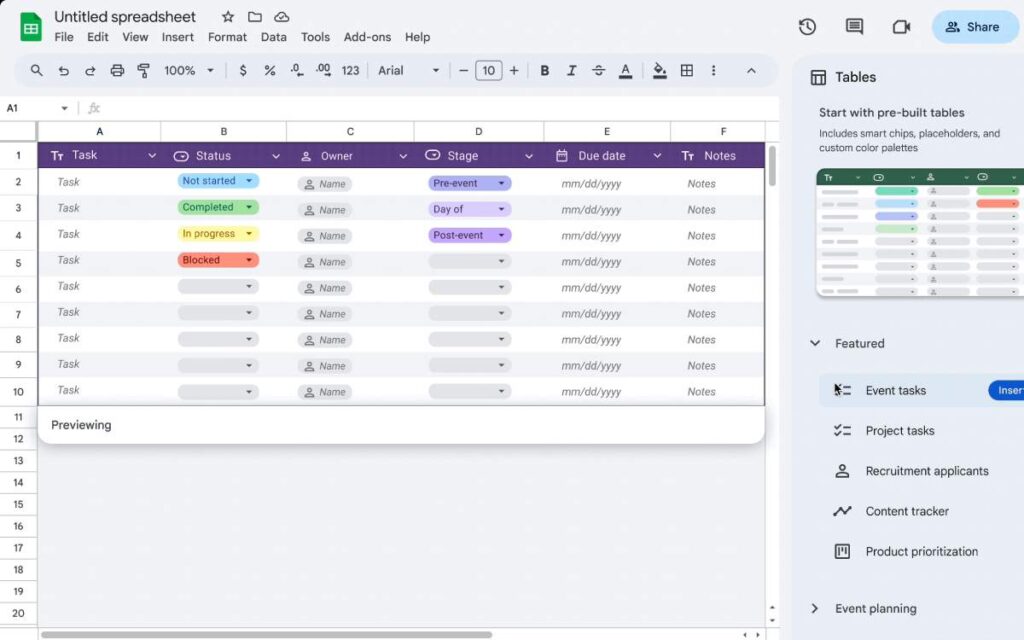This screenshot has height=640, width=1024.
Task: Toggle italic formatting
Action: tap(571, 71)
